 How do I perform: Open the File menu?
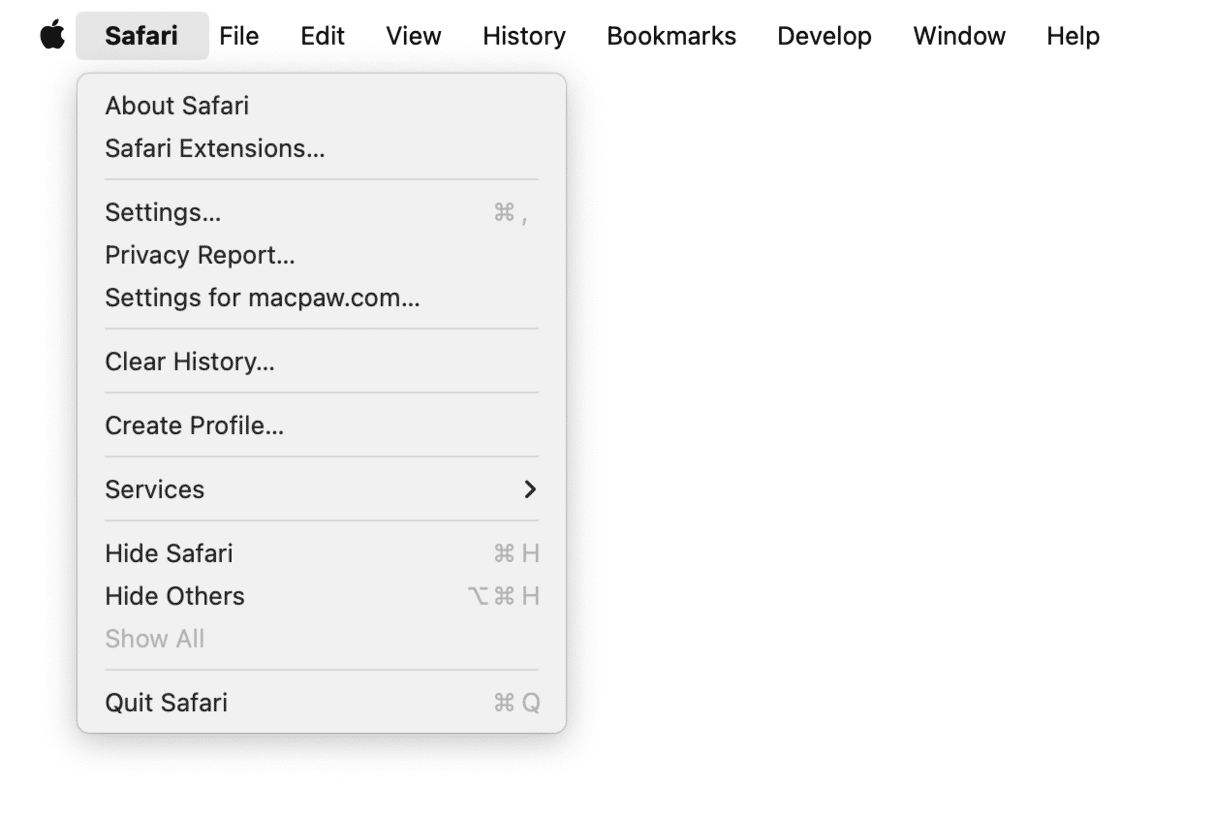click(x=239, y=36)
